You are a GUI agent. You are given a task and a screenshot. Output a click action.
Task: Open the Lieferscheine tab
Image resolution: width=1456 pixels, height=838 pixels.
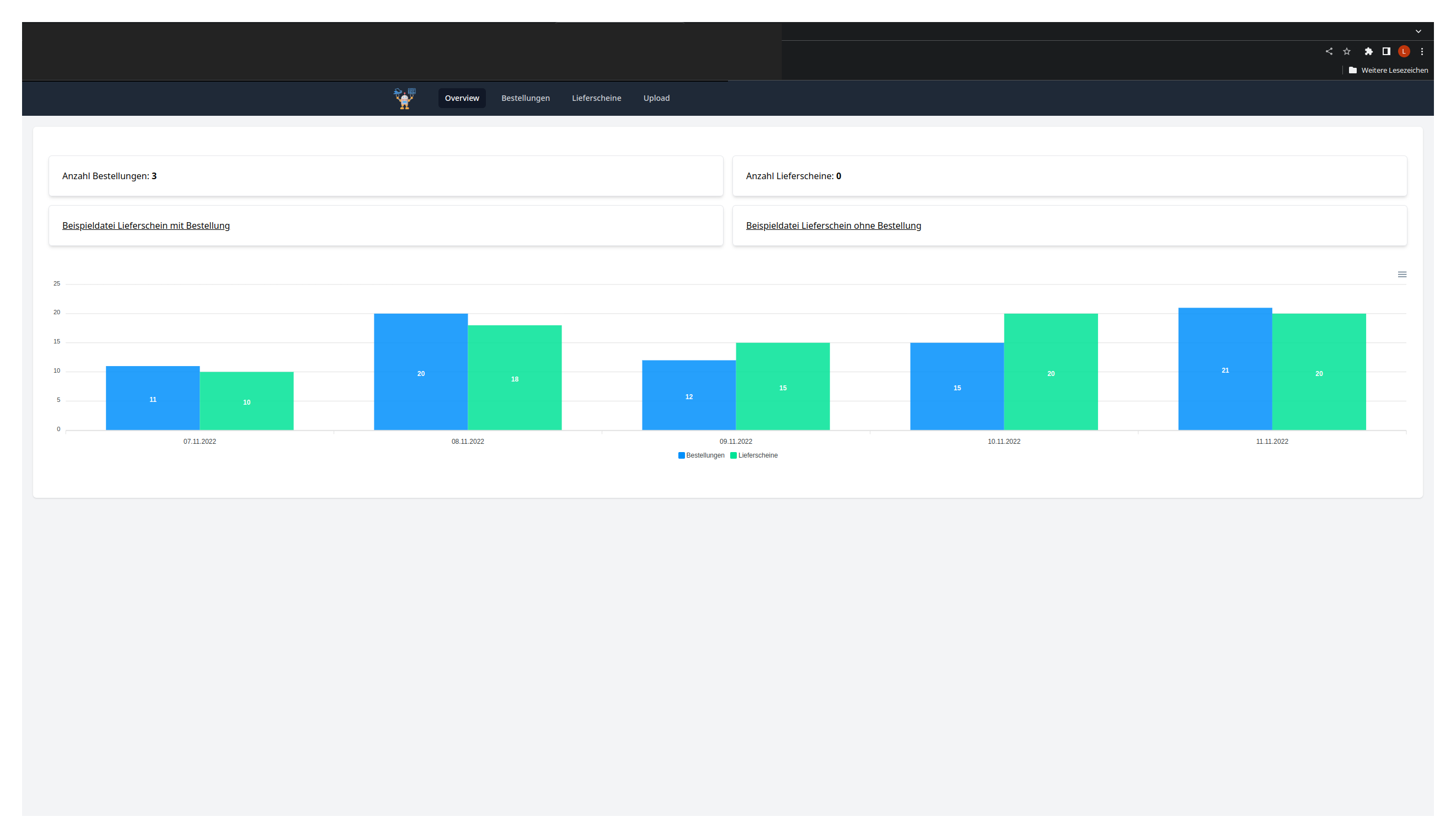tap(596, 98)
